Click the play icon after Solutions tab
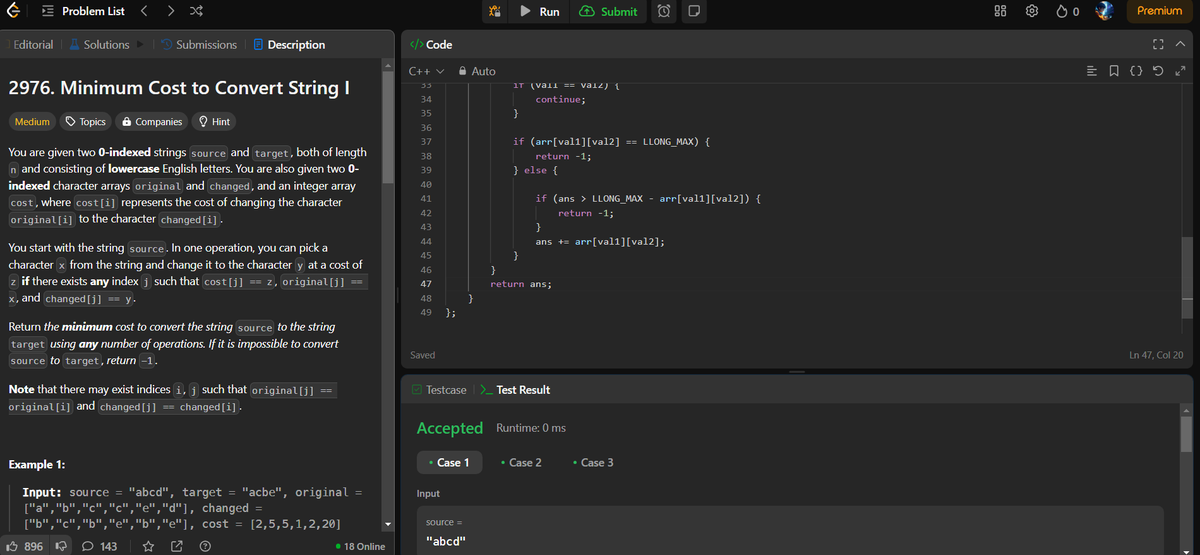Image resolution: width=1200 pixels, height=555 pixels. point(141,45)
